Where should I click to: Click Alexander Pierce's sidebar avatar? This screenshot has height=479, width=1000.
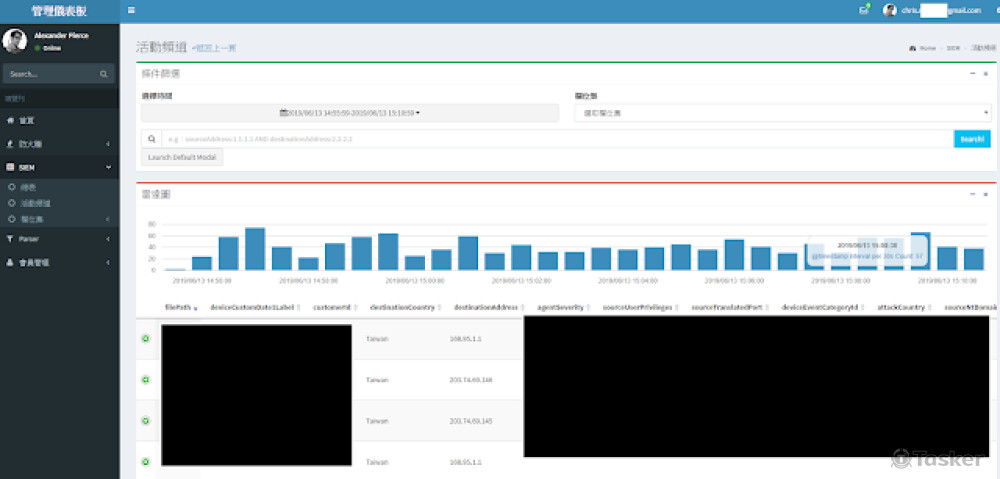tap(15, 40)
